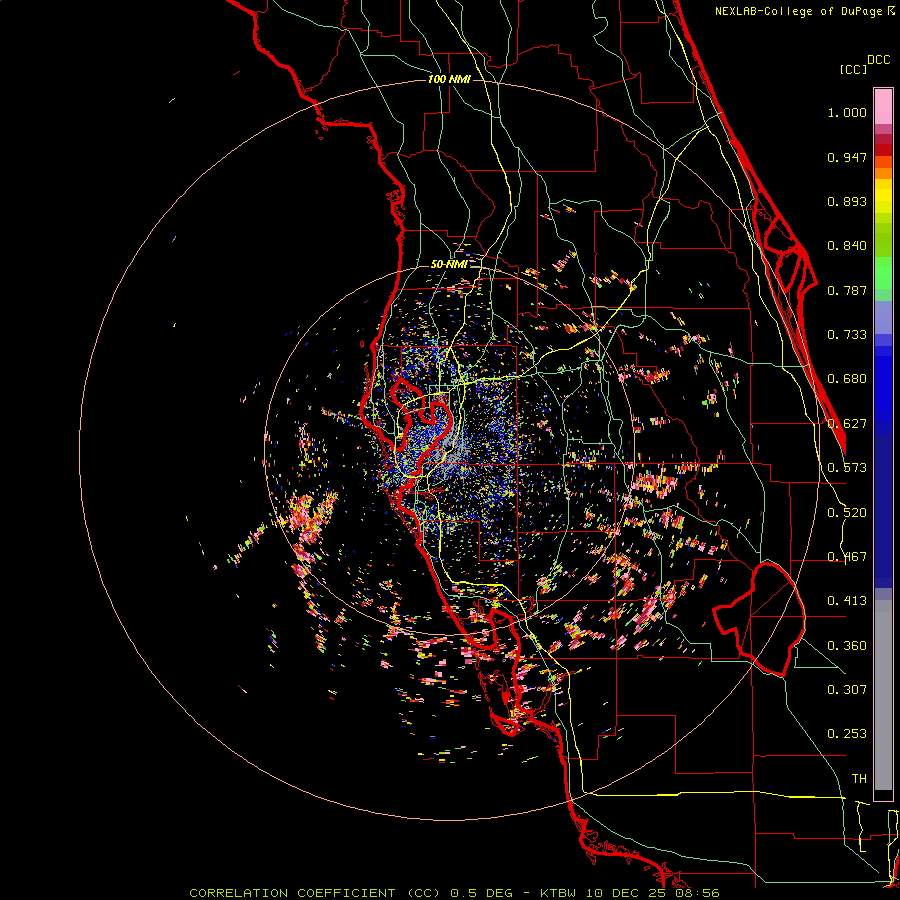
Task: Pick the red segment of the color bar
Action: coord(883,150)
